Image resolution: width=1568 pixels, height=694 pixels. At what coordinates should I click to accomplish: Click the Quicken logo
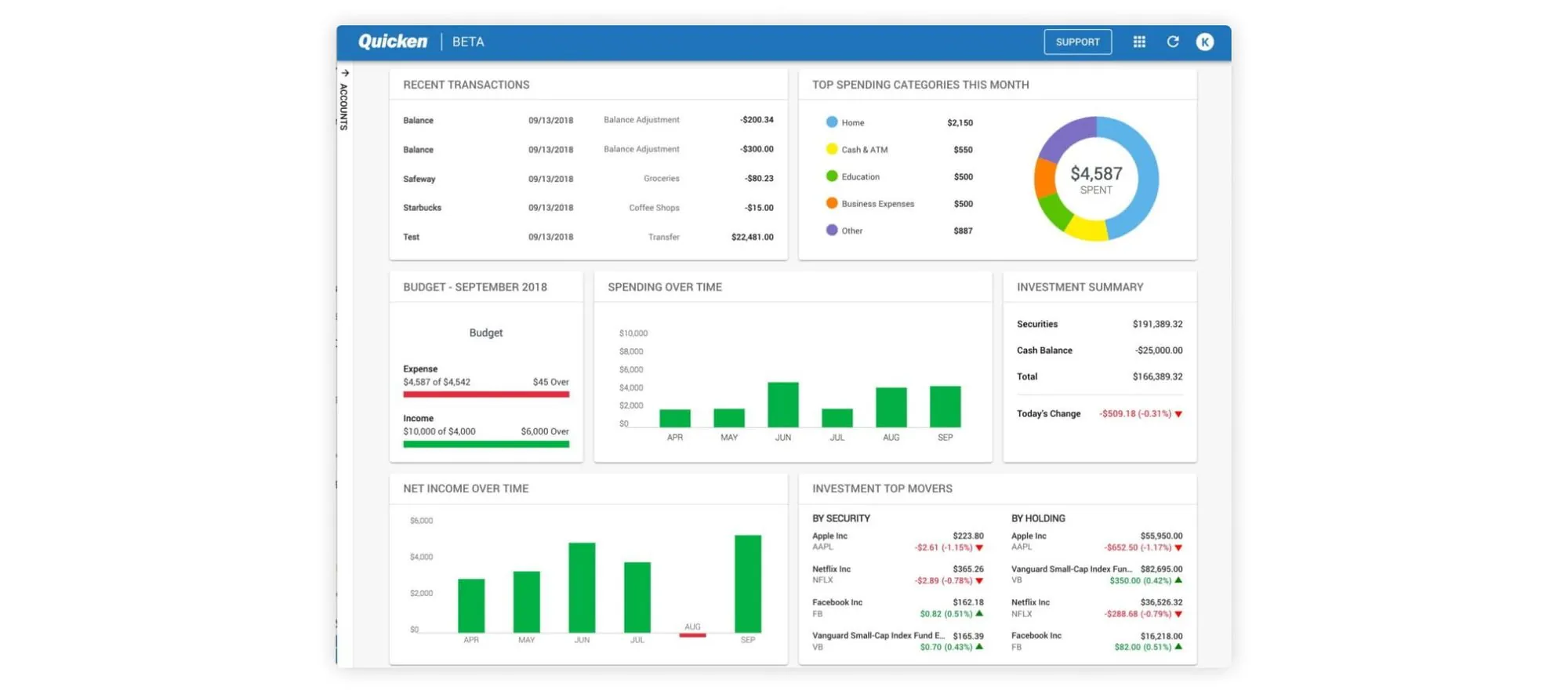[x=393, y=42]
